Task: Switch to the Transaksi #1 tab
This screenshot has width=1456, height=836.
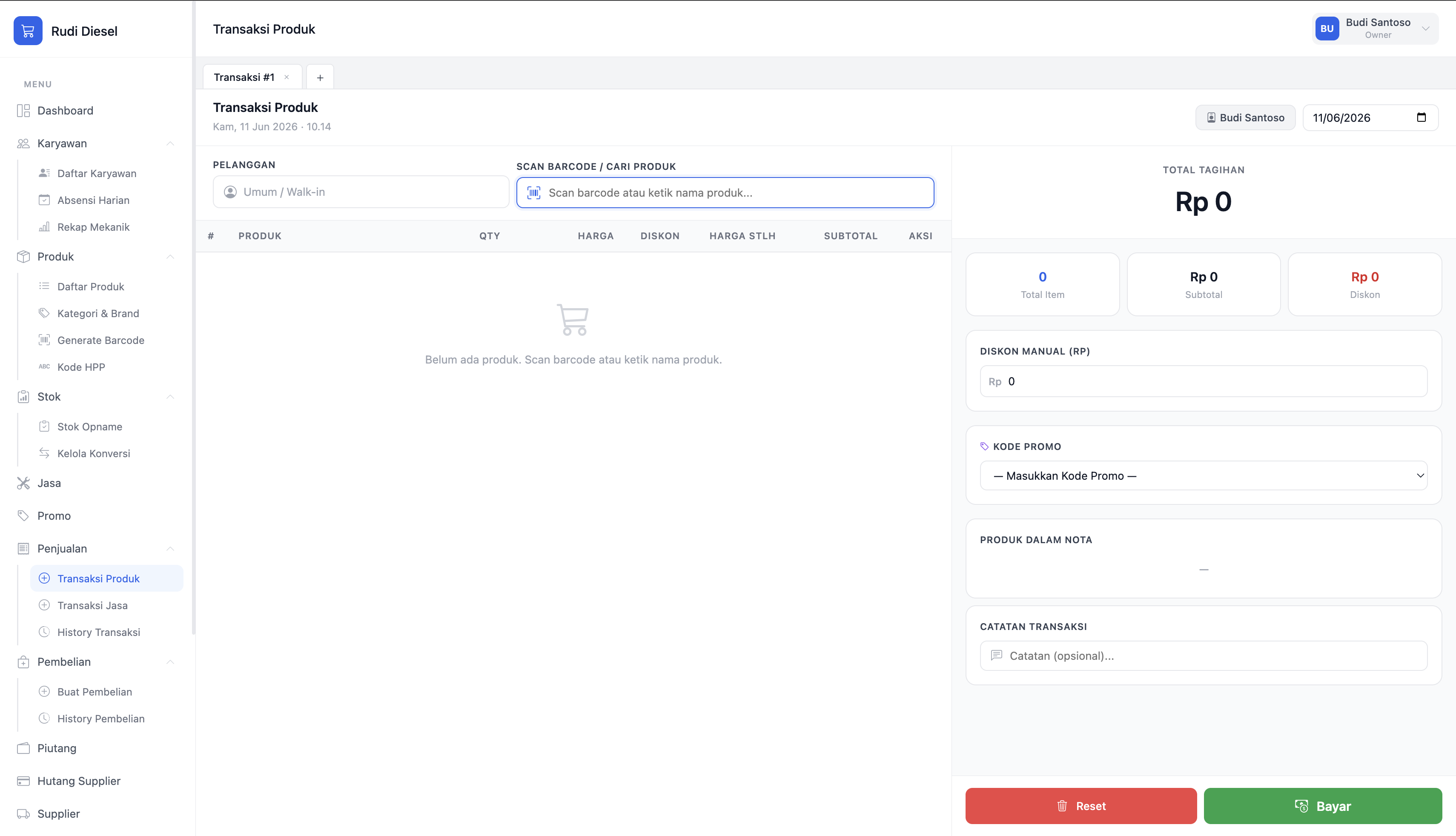Action: (x=244, y=77)
